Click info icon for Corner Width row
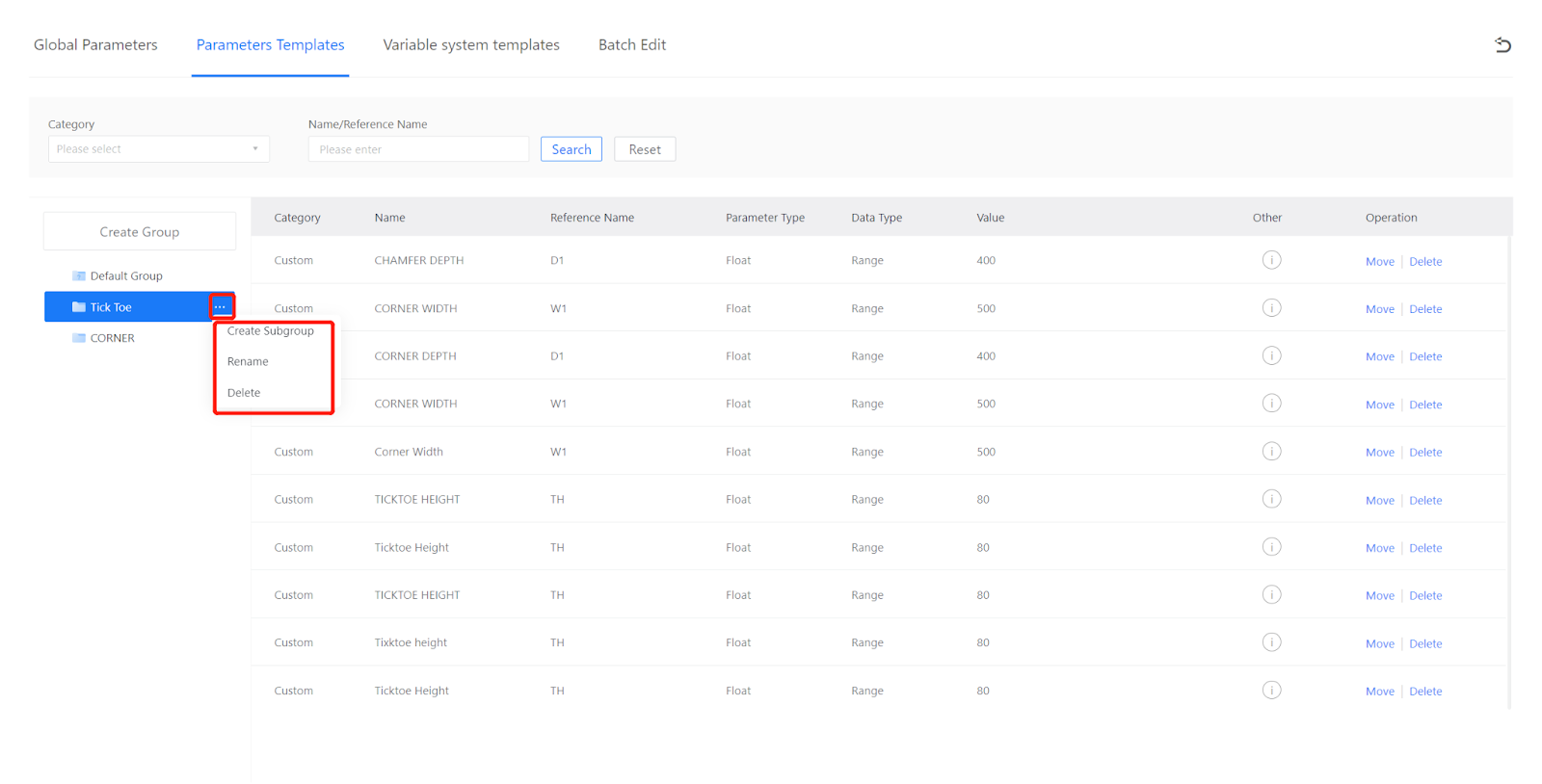 [x=1271, y=452]
